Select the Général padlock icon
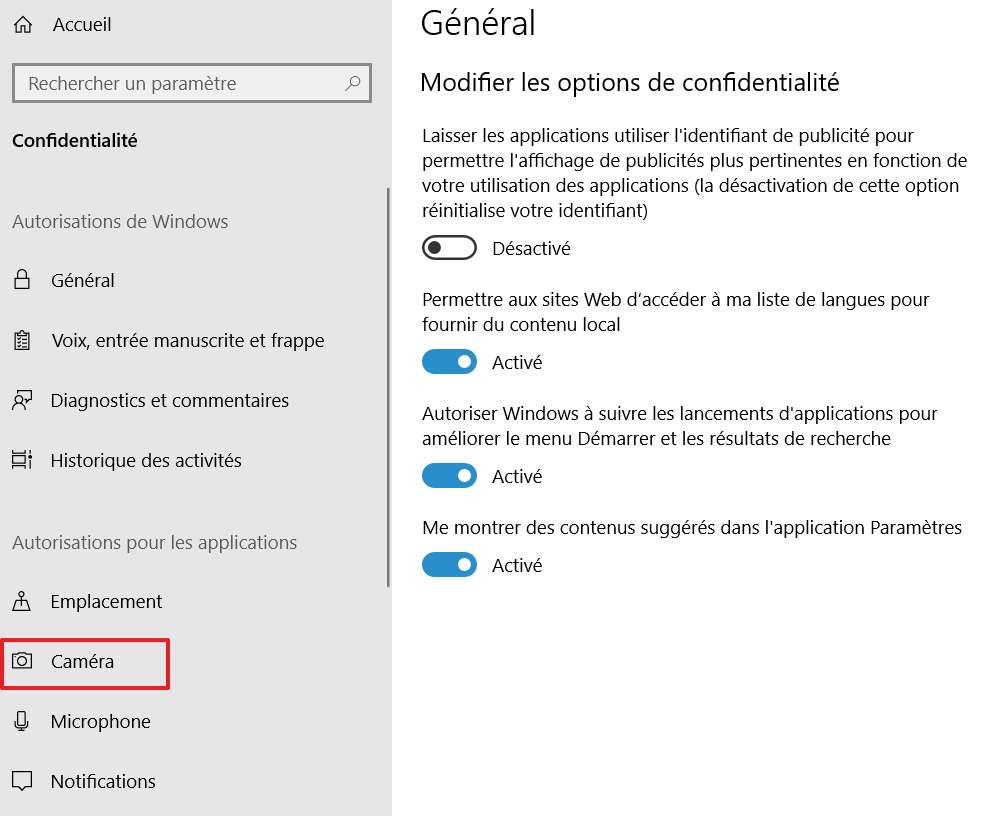This screenshot has width=993, height=816. coord(23,281)
